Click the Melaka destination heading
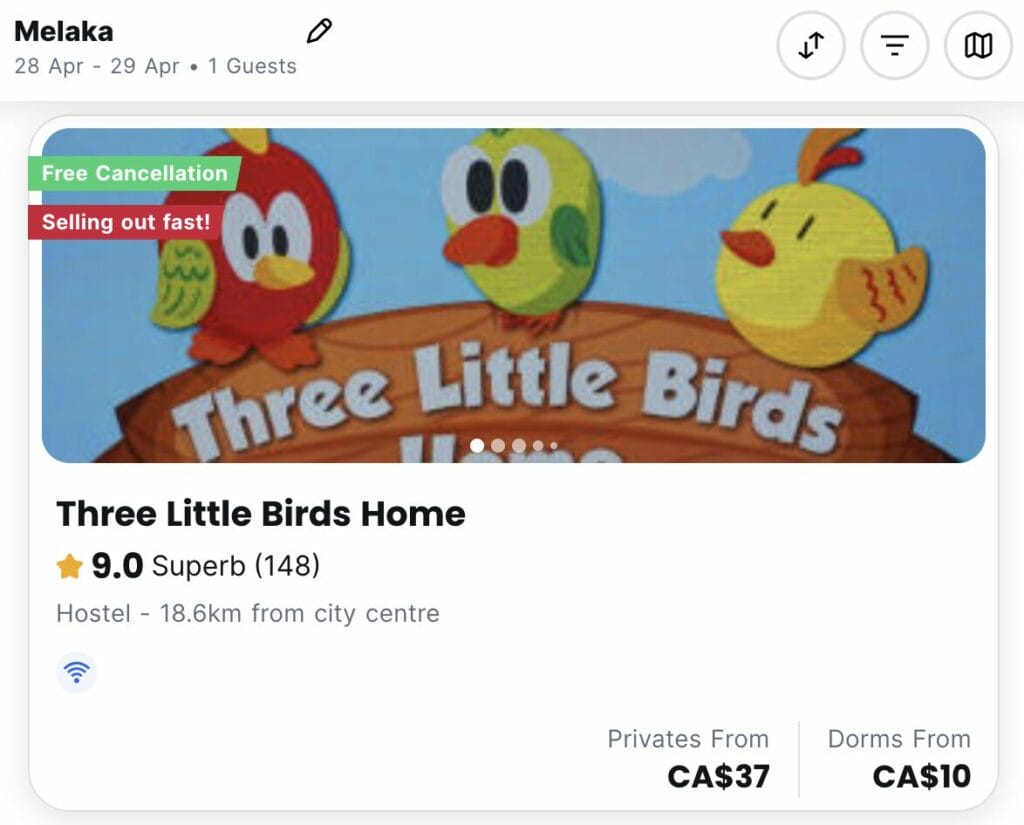This screenshot has height=825, width=1024. (x=63, y=31)
